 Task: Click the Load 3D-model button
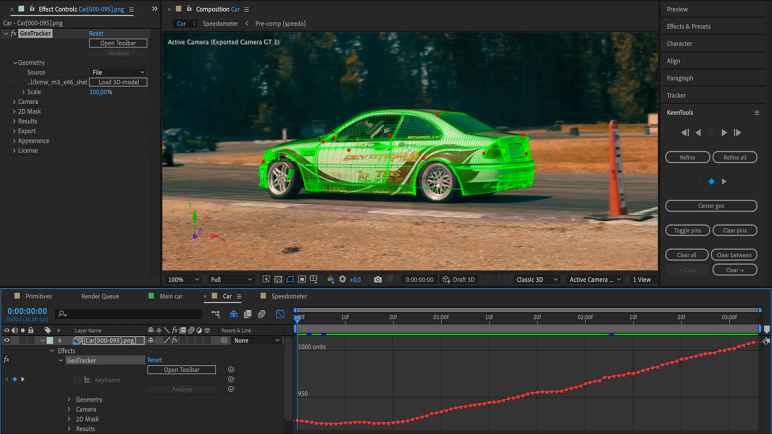pyautogui.click(x=117, y=82)
